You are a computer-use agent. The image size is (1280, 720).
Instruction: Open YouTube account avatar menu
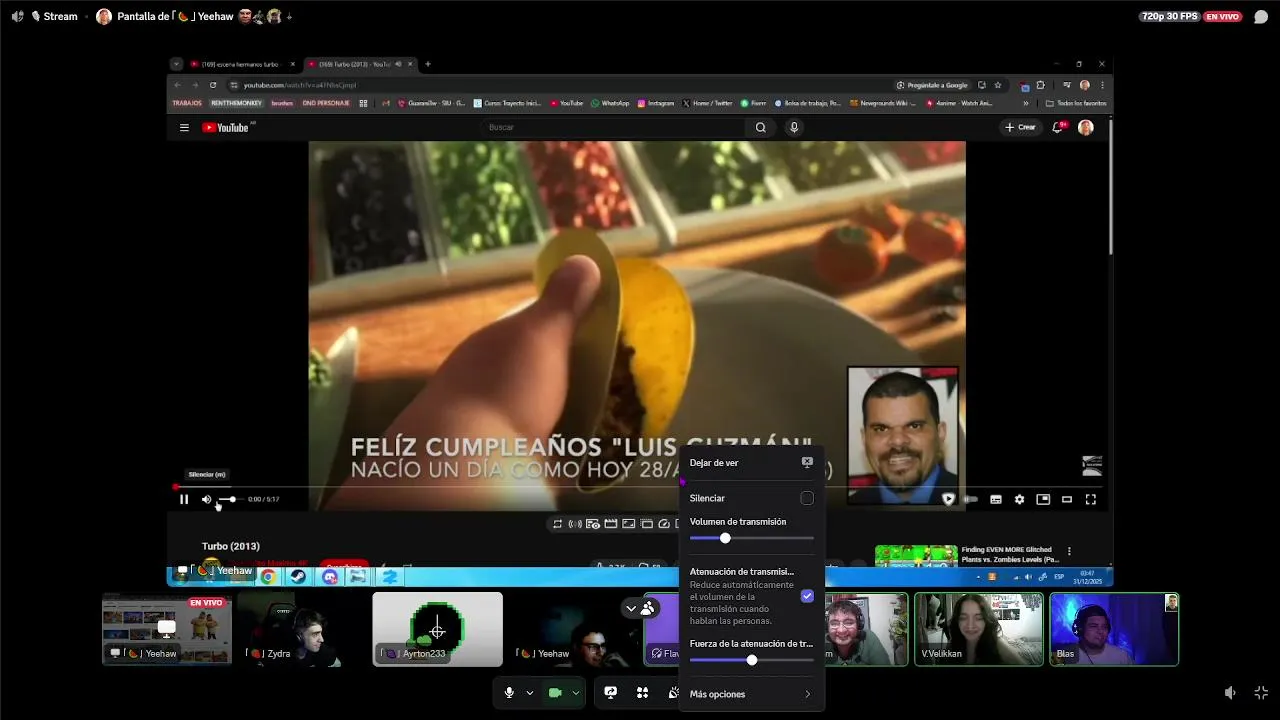1086,127
